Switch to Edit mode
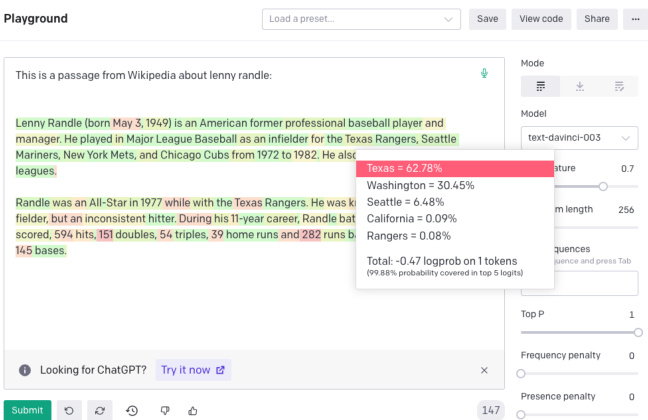The image size is (648, 420). [619, 87]
